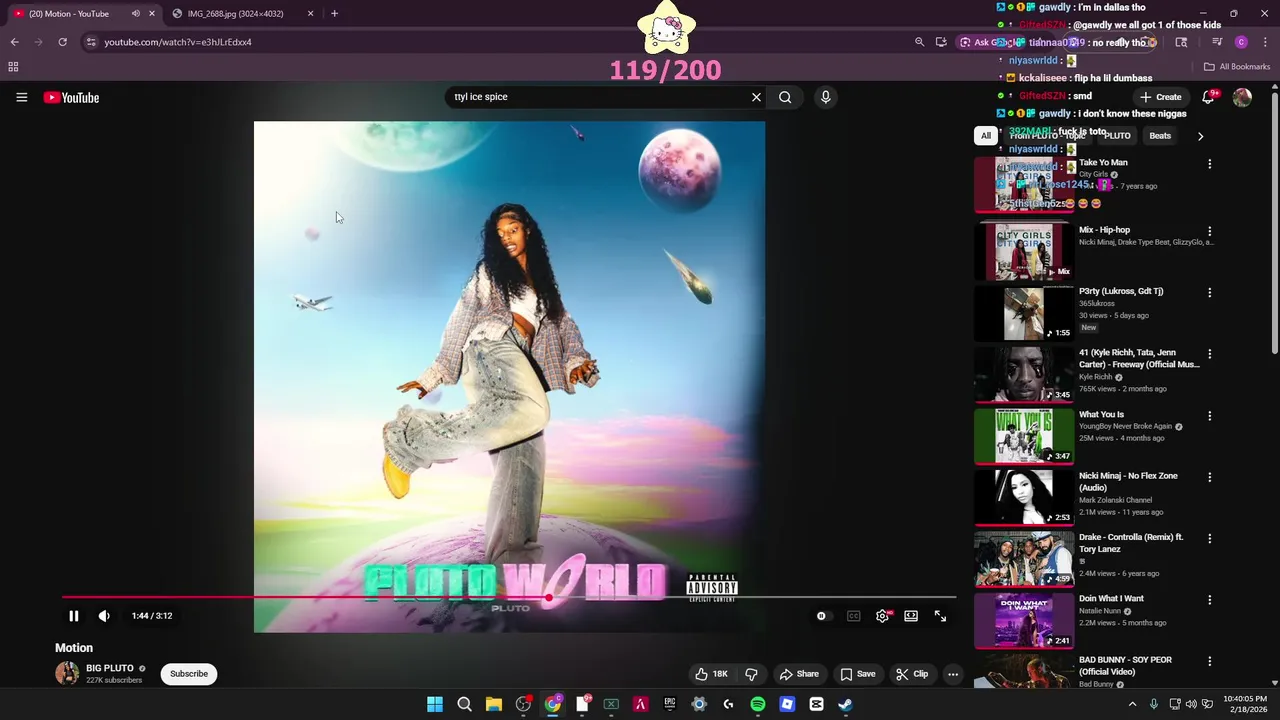1280x720 pixels.
Task: Open options for the 41 Freeway video
Action: [x=1209, y=354]
